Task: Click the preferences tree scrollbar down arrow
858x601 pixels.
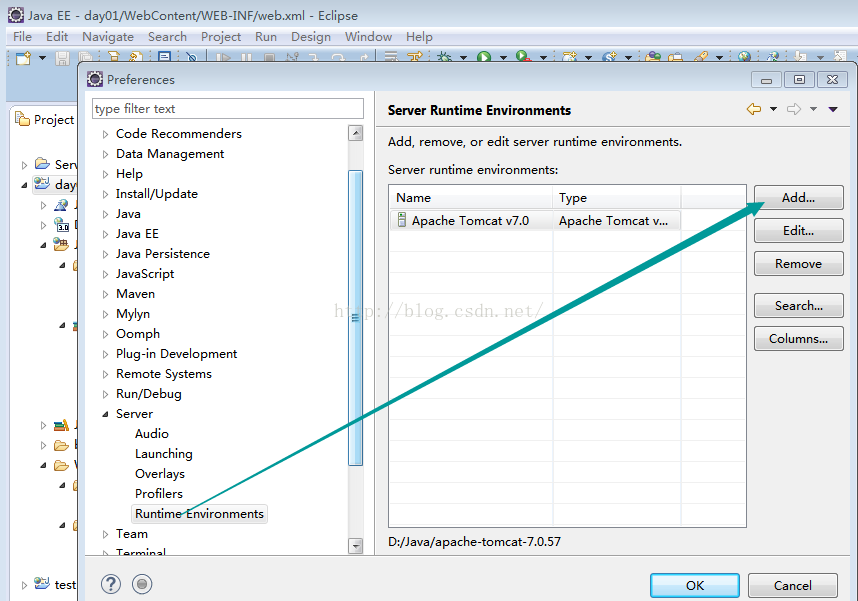Action: [356, 546]
